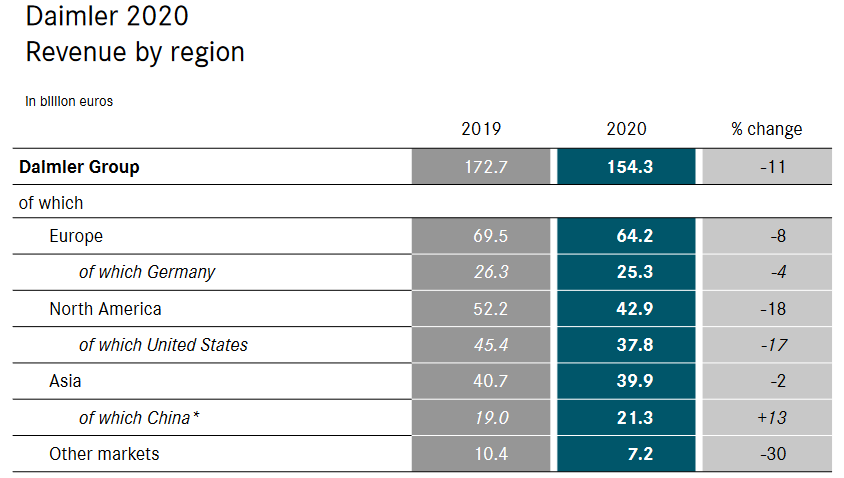Screen dimensions: 844x478
Task: Click the Daimler Group row label
Action: 79,167
